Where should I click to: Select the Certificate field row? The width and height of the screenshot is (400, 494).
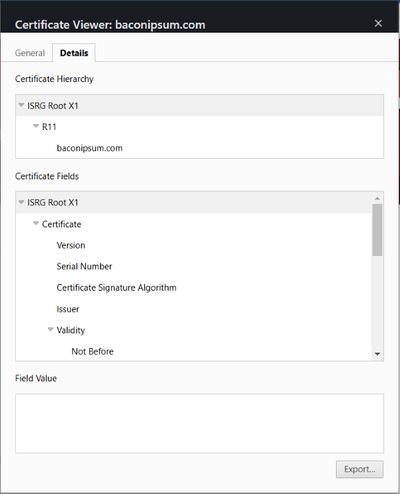(194, 224)
